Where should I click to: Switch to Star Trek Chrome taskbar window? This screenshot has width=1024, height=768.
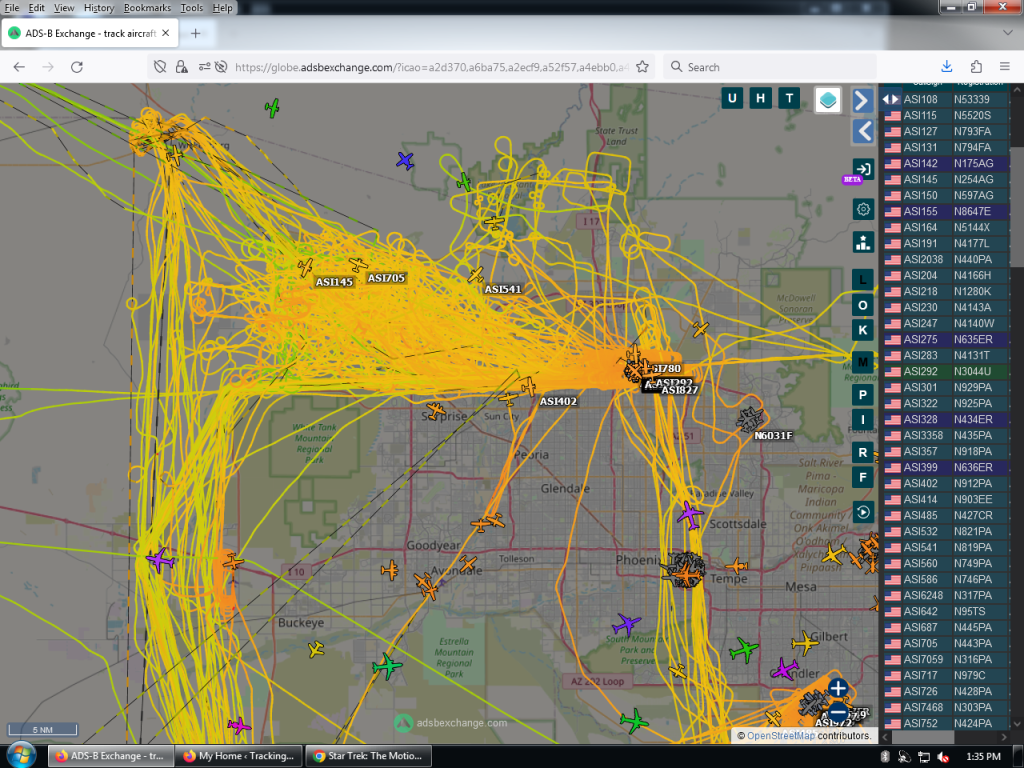click(x=368, y=756)
